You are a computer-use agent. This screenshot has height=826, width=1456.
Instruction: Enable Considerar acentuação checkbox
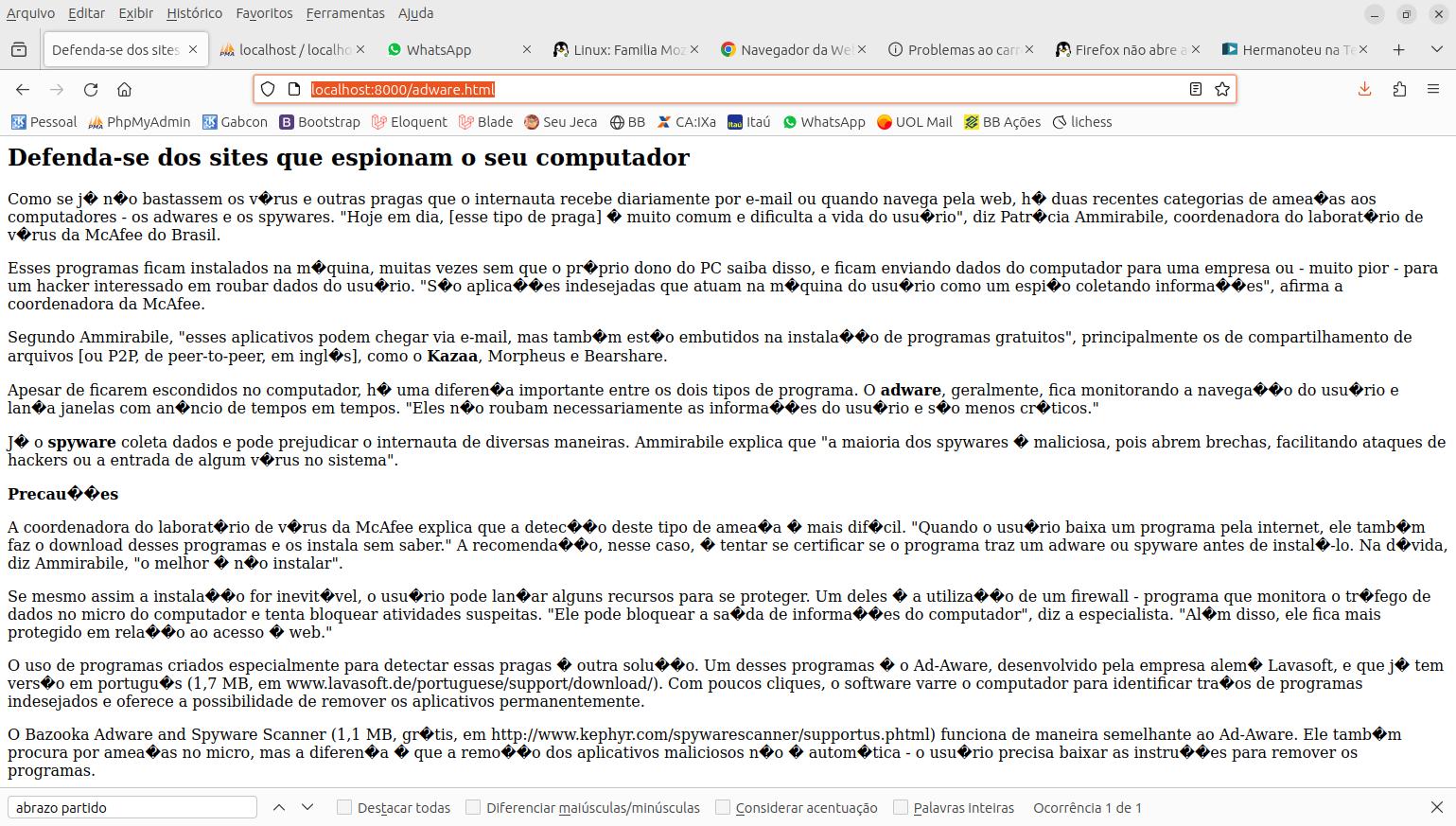[723, 807]
